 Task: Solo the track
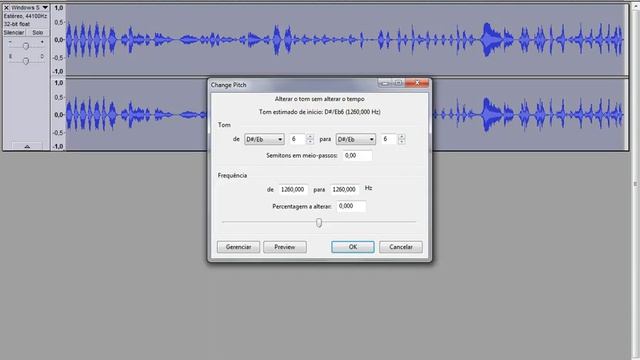[x=38, y=32]
